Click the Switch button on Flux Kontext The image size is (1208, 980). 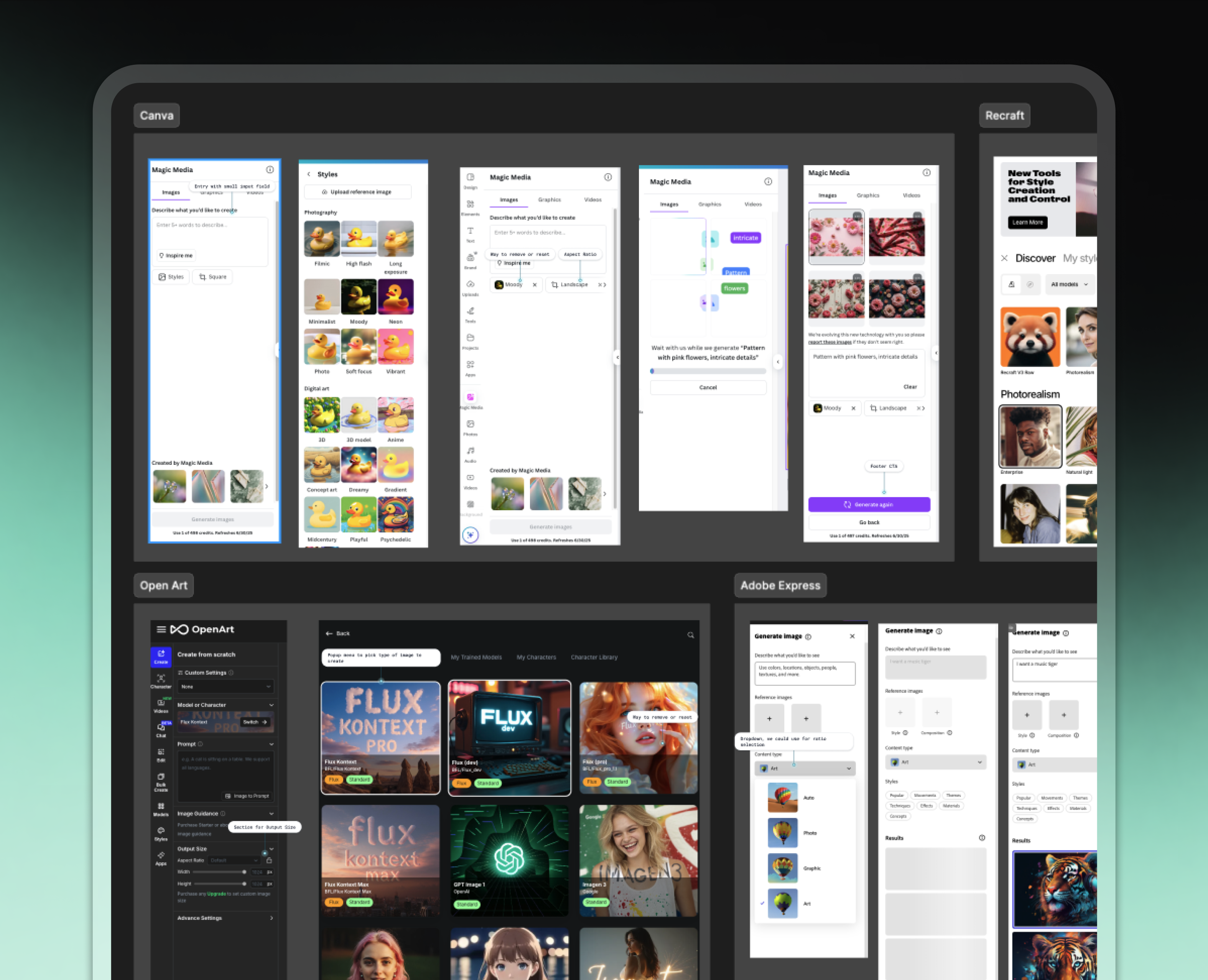click(256, 722)
